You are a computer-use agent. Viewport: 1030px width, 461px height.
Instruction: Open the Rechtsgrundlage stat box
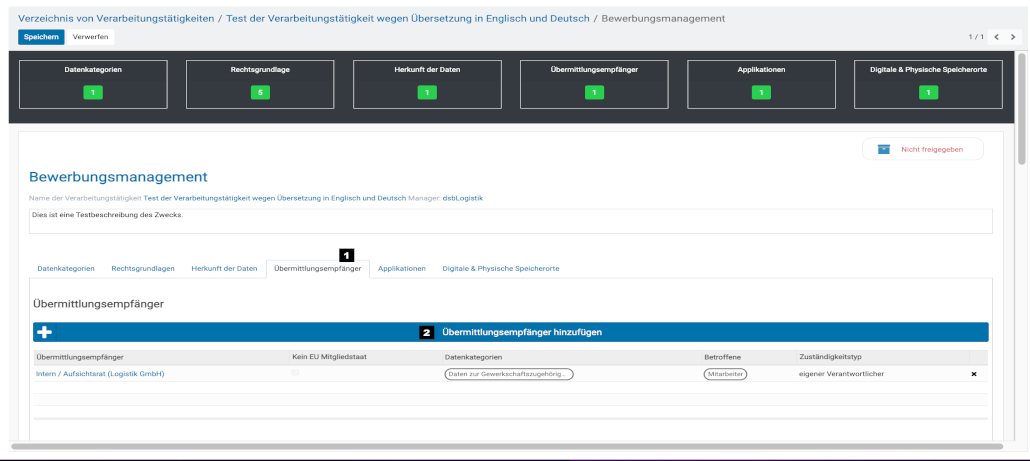point(260,83)
